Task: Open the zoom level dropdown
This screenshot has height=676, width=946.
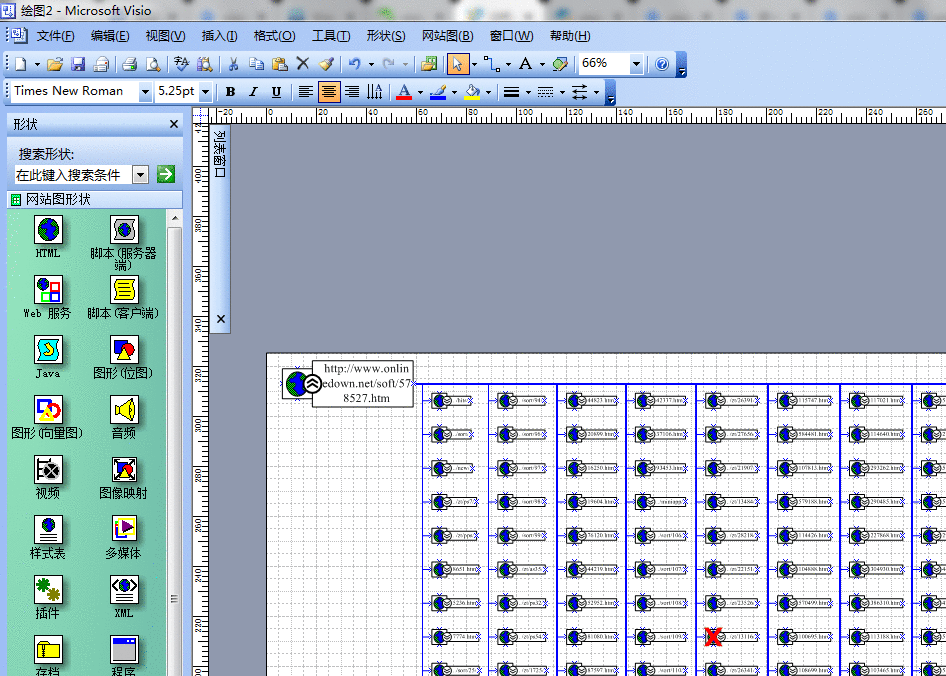Action: point(636,63)
